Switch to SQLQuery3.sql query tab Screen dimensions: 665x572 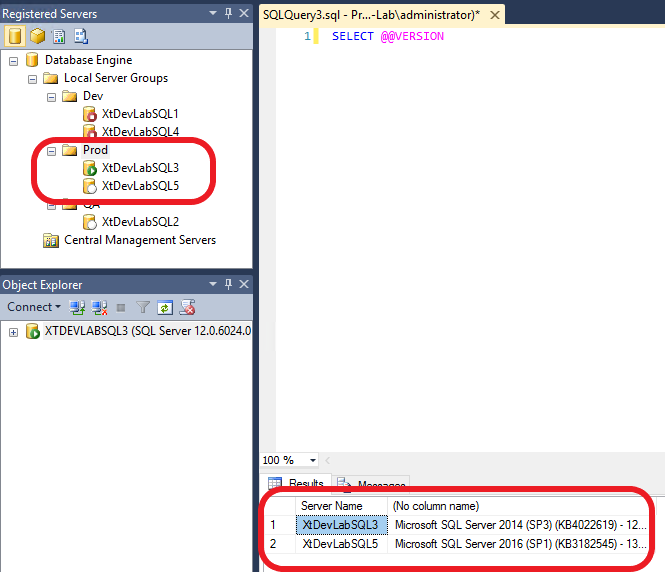coord(372,15)
